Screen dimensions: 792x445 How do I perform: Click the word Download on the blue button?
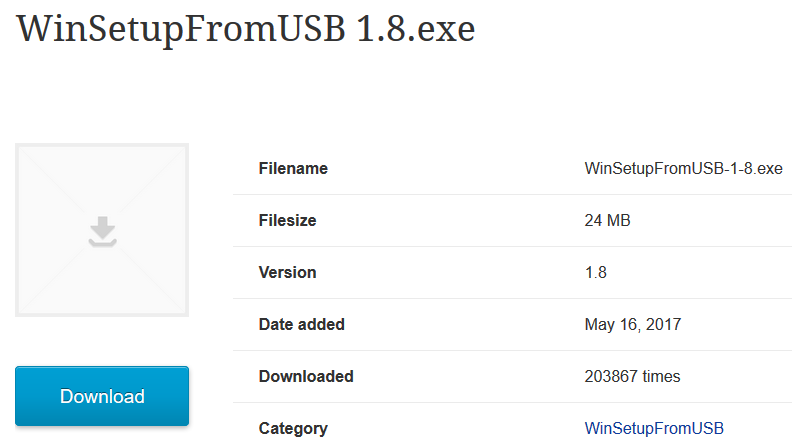coord(102,397)
